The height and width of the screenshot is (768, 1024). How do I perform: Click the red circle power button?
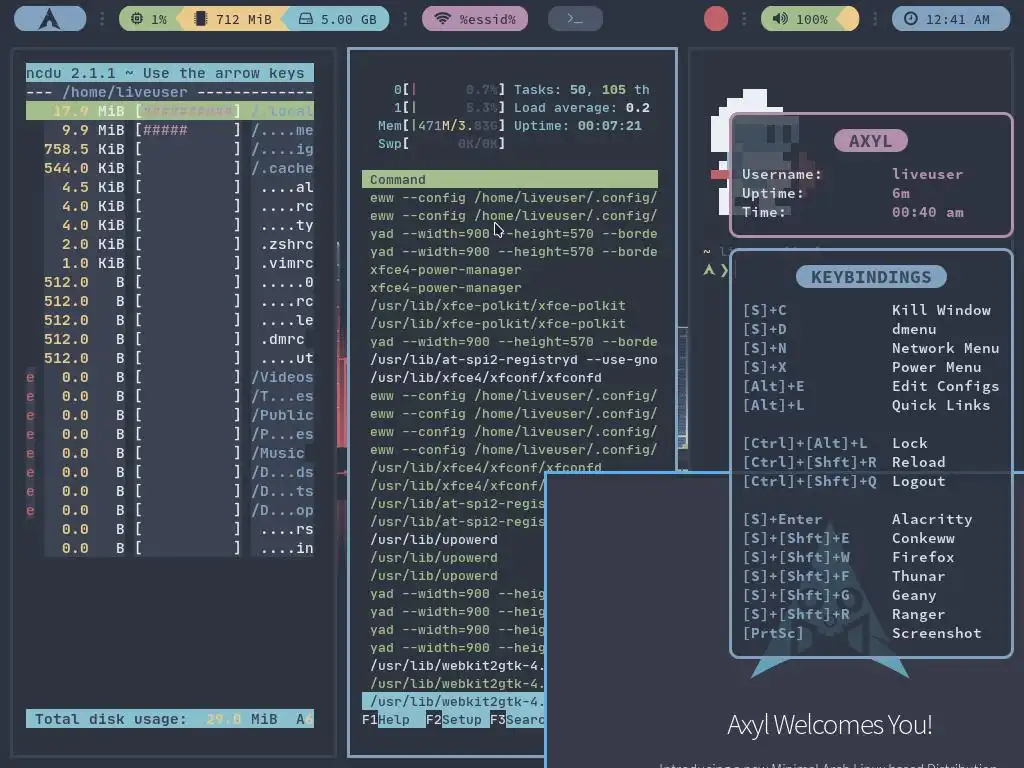pyautogui.click(x=716, y=19)
